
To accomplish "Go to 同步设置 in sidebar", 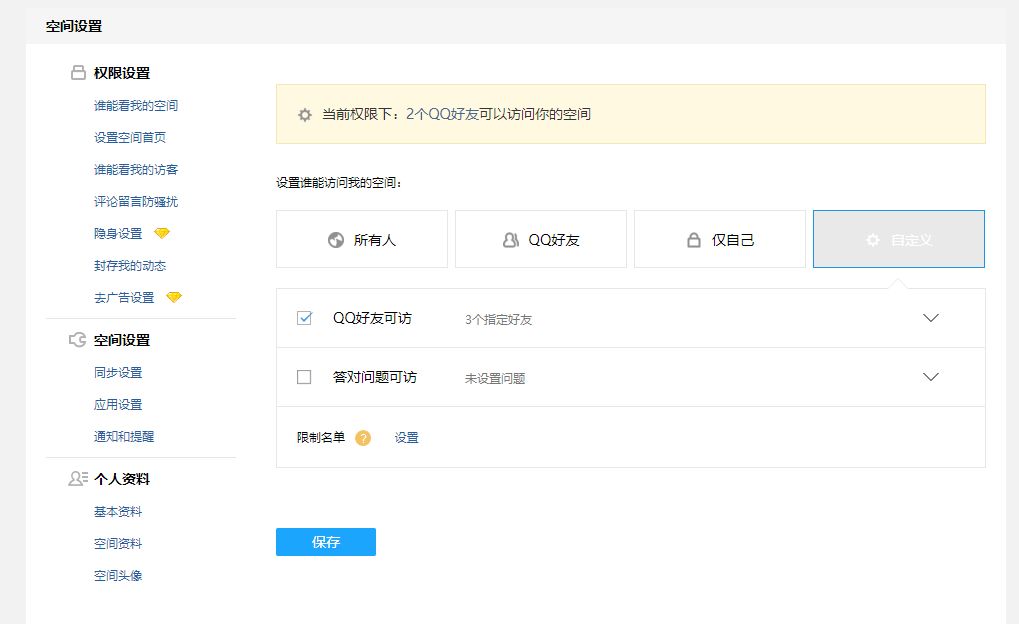I will pos(118,373).
